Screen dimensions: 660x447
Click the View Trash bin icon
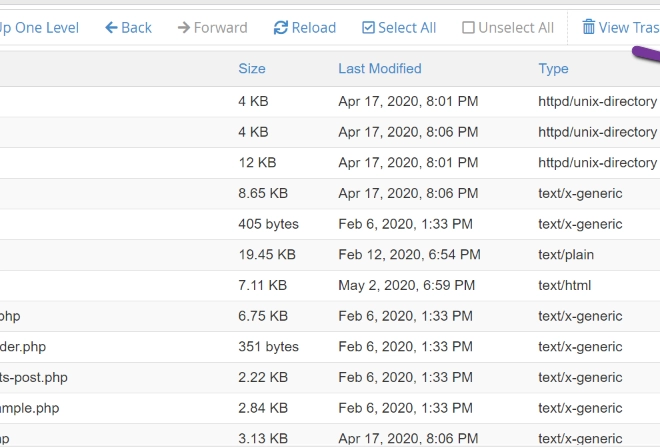click(x=588, y=27)
